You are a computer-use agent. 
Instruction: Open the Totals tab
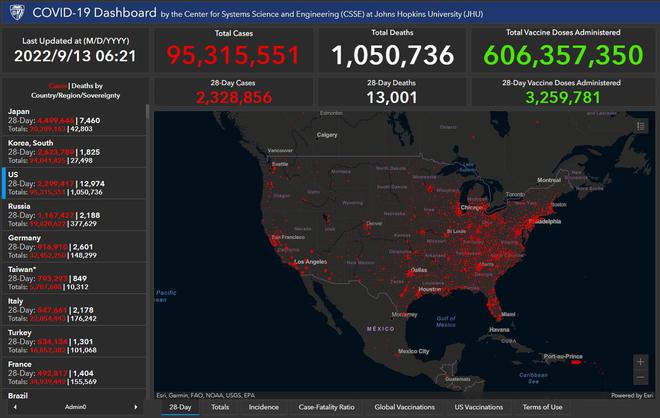coord(220,407)
